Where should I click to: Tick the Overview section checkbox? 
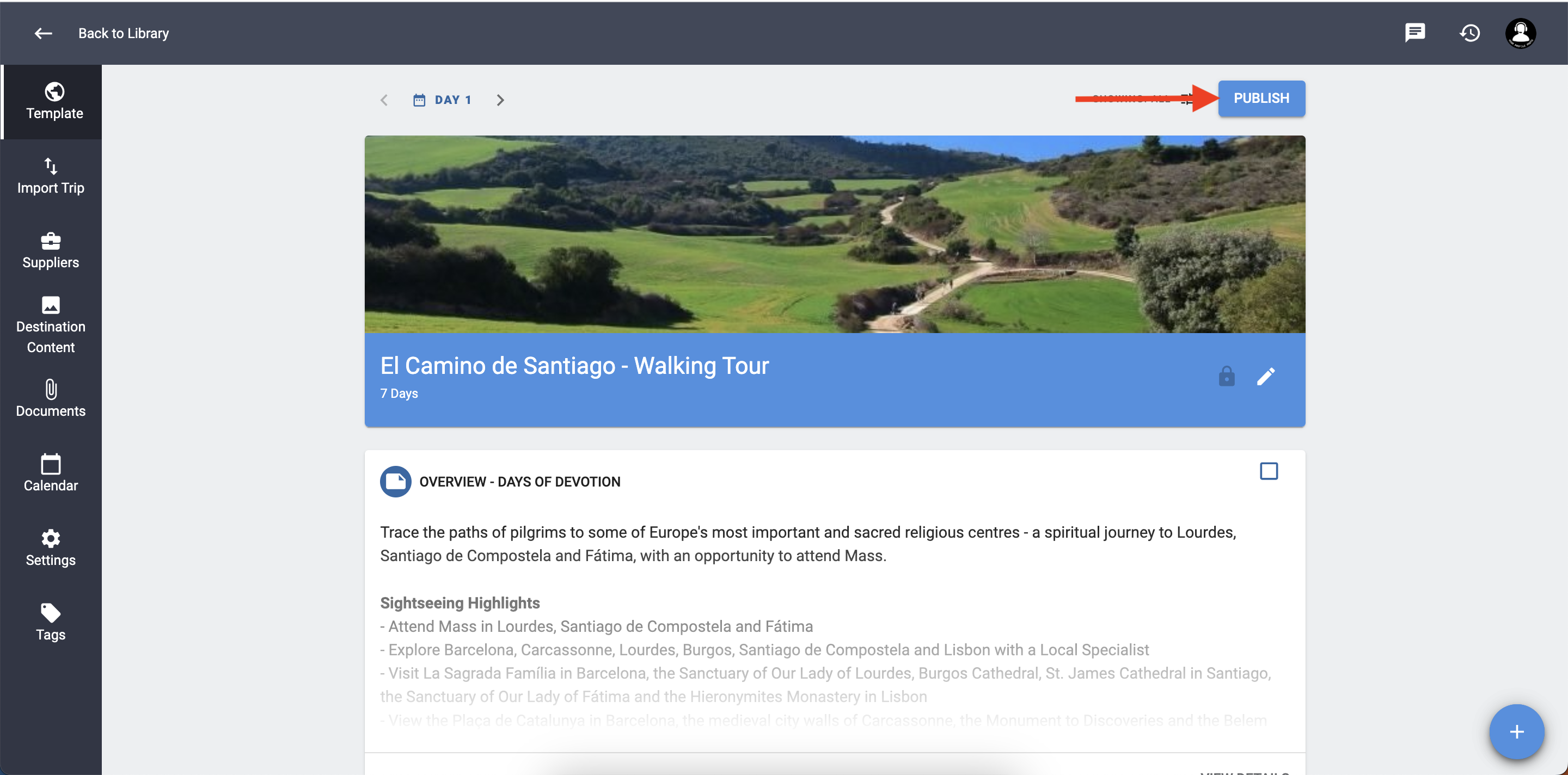1269,471
